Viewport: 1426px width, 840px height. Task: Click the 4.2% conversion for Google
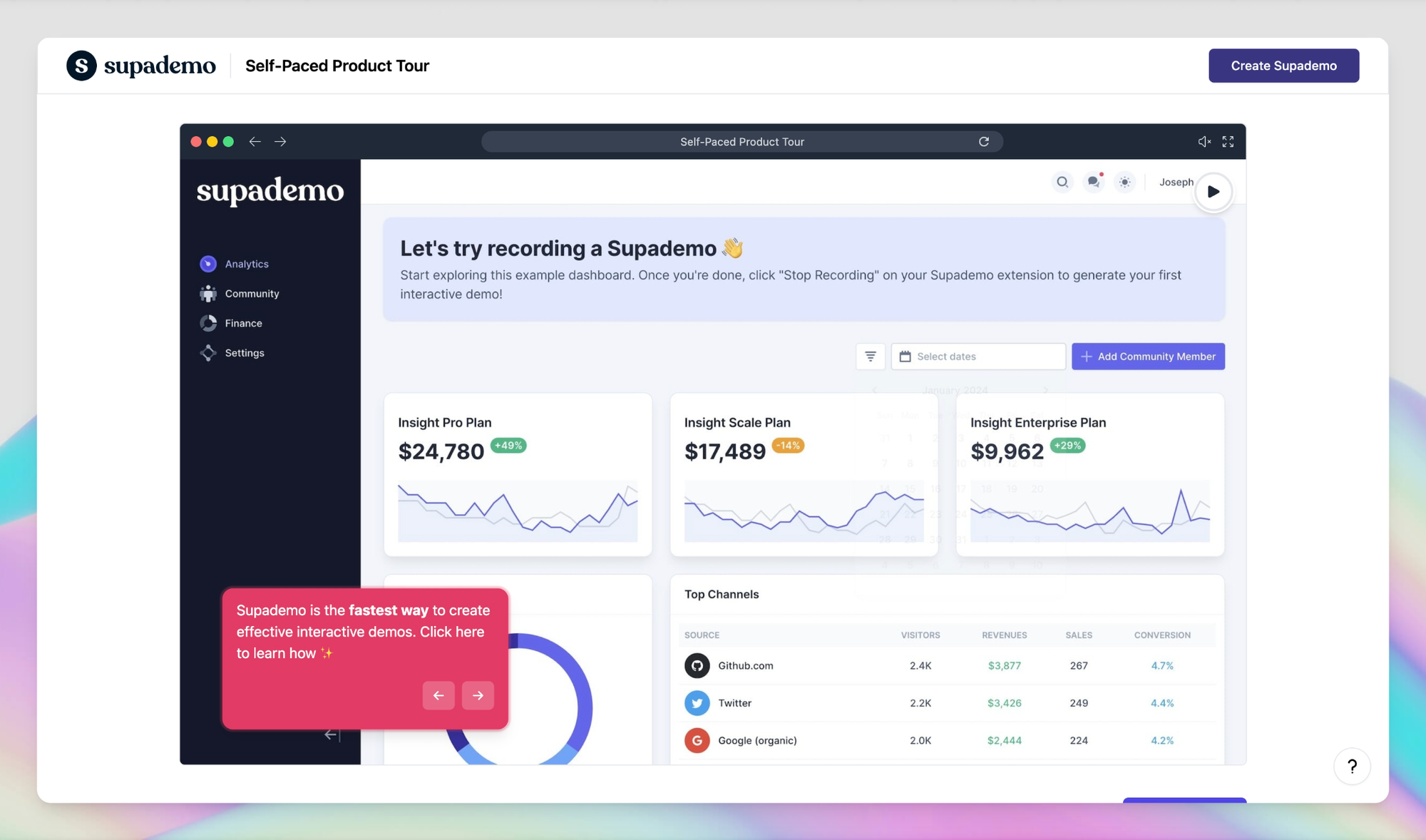coord(1162,741)
